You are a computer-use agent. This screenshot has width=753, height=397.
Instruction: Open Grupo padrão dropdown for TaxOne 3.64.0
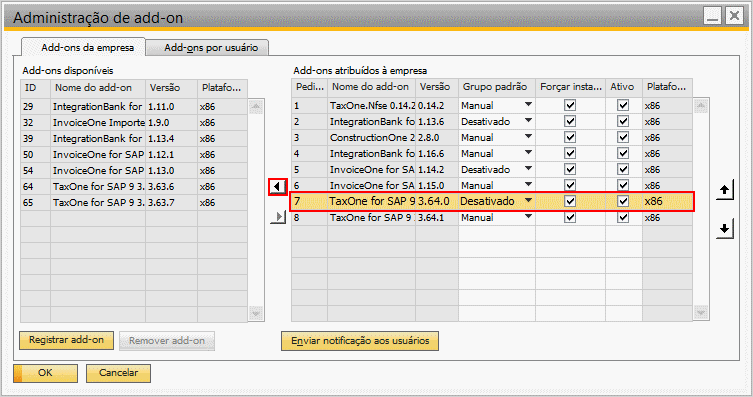click(x=528, y=201)
